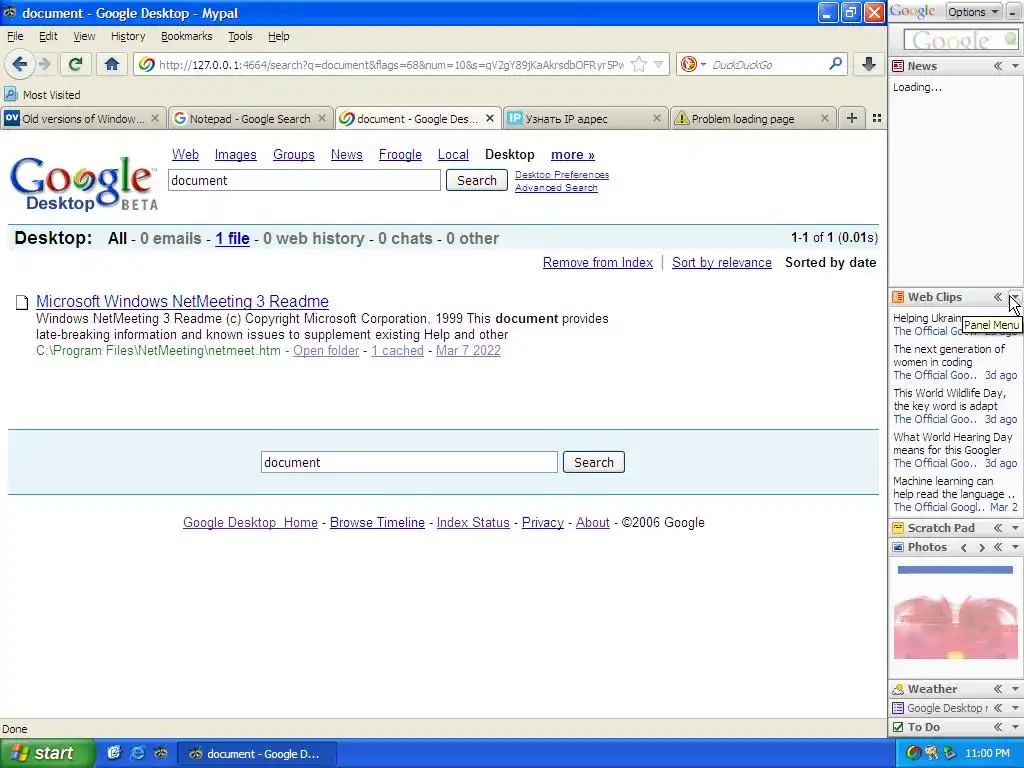This screenshot has width=1024, height=768.
Task: Open the Images search link
Action: tap(235, 155)
